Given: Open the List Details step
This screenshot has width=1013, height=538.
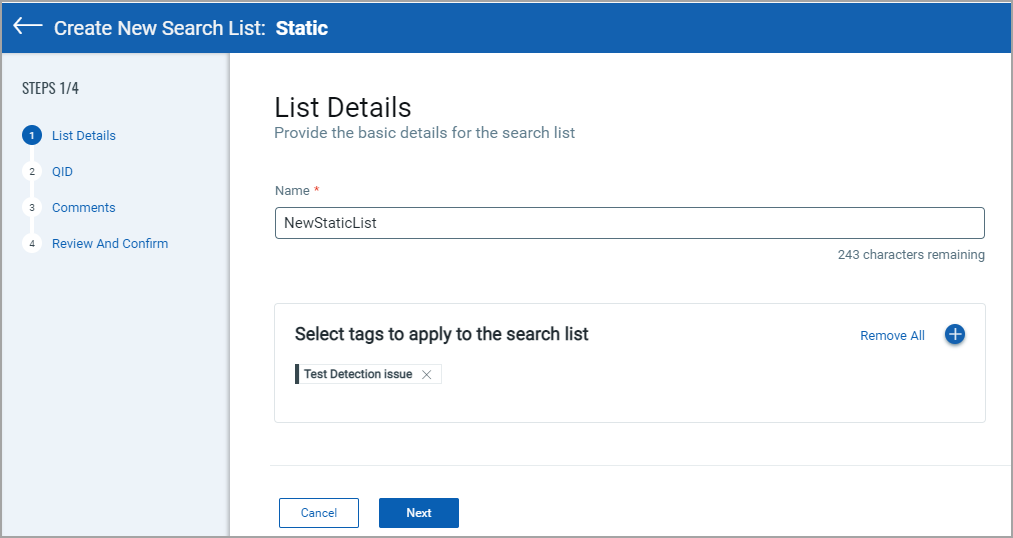Looking at the screenshot, I should pos(84,136).
